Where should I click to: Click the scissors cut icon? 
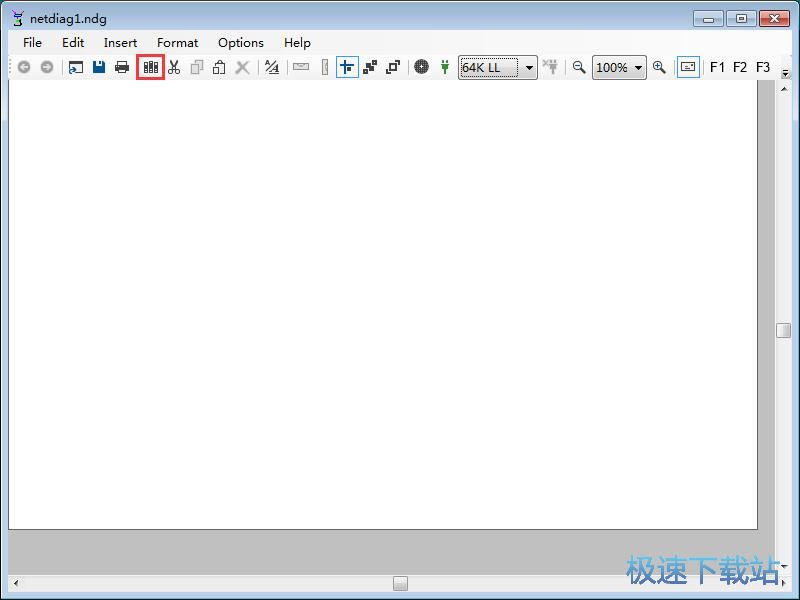tap(174, 67)
